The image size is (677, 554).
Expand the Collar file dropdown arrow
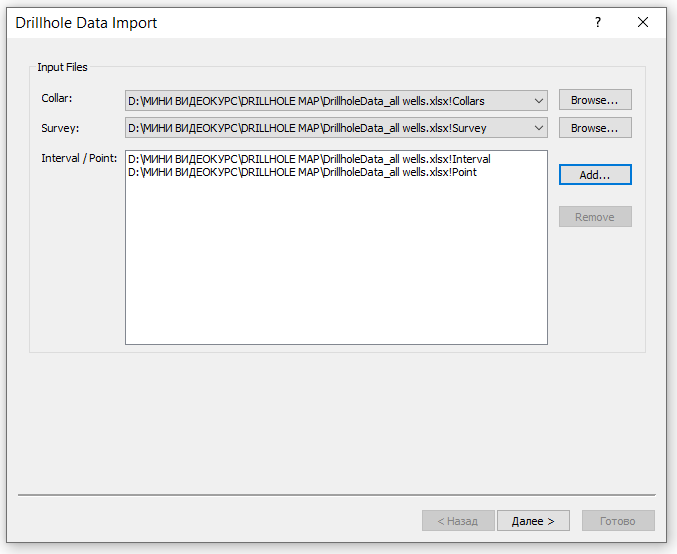click(x=540, y=100)
